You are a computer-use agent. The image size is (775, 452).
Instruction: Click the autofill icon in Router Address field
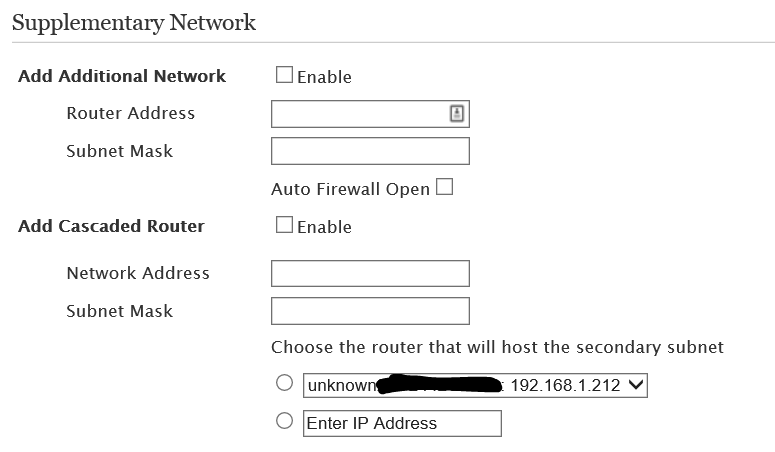coord(456,113)
